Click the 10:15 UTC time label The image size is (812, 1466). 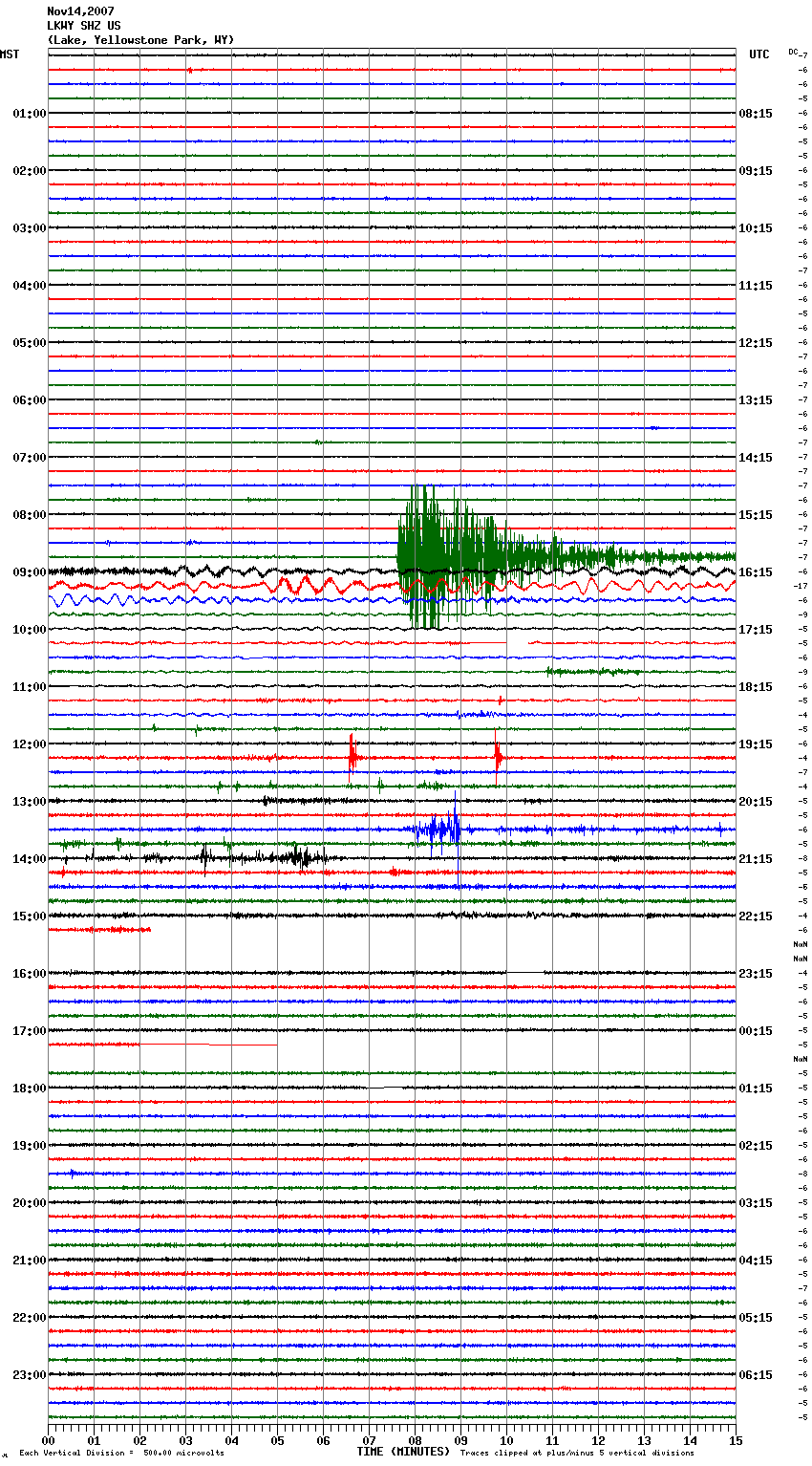756,228
